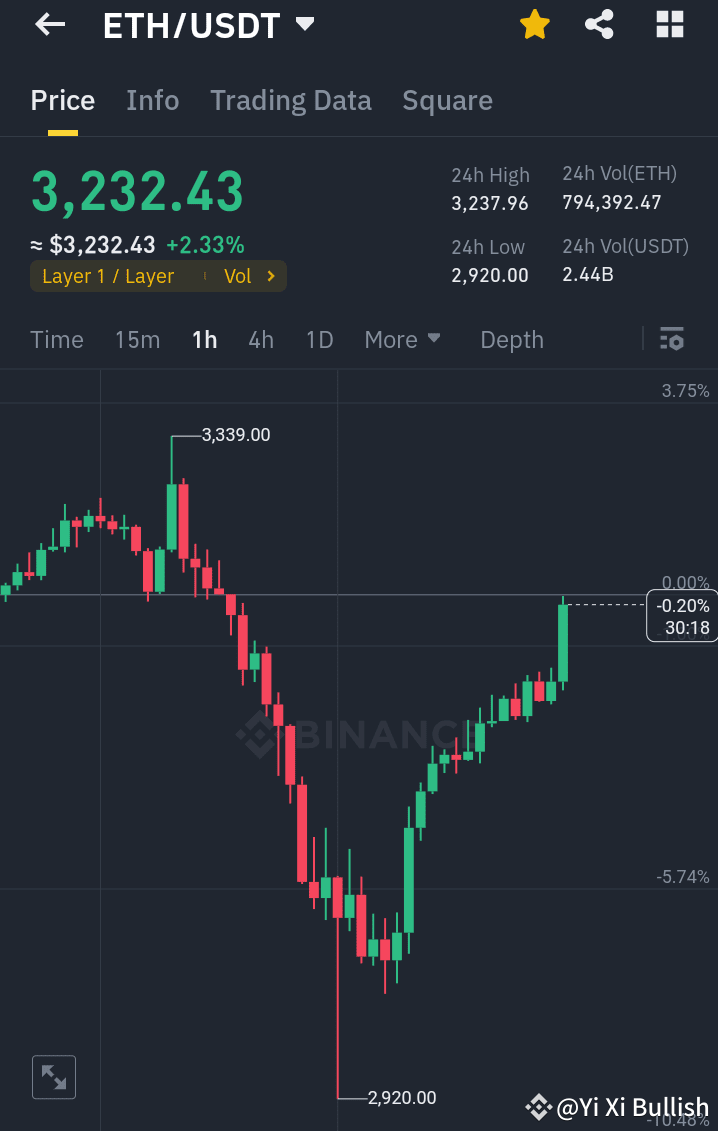The width and height of the screenshot is (718, 1131).
Task: Open the Info section
Action: (152, 100)
